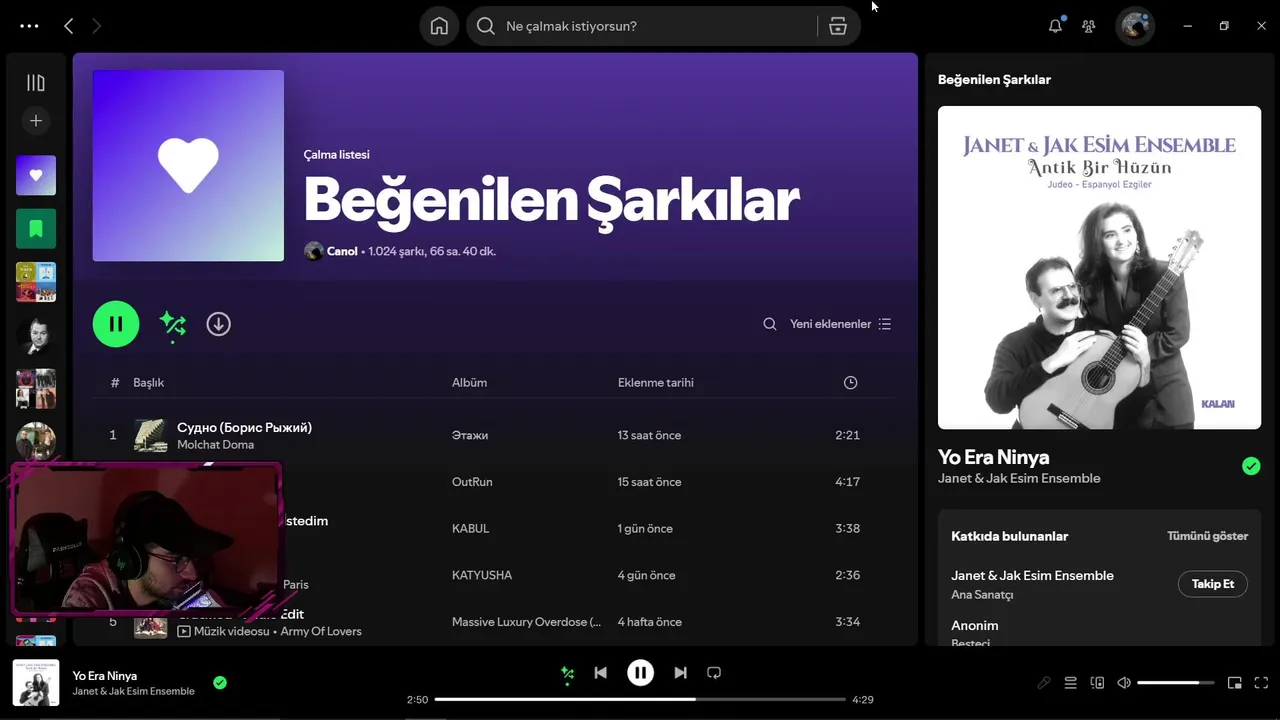1280x720 pixels.
Task: Open the album link KABUL
Action: click(x=470, y=528)
